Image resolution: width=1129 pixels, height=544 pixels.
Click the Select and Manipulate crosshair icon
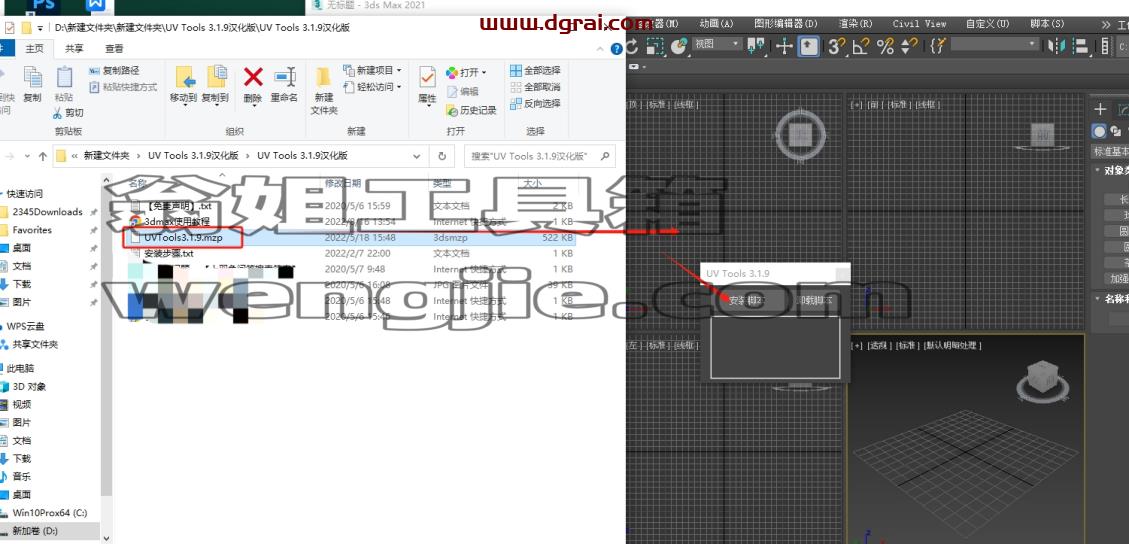(x=783, y=47)
